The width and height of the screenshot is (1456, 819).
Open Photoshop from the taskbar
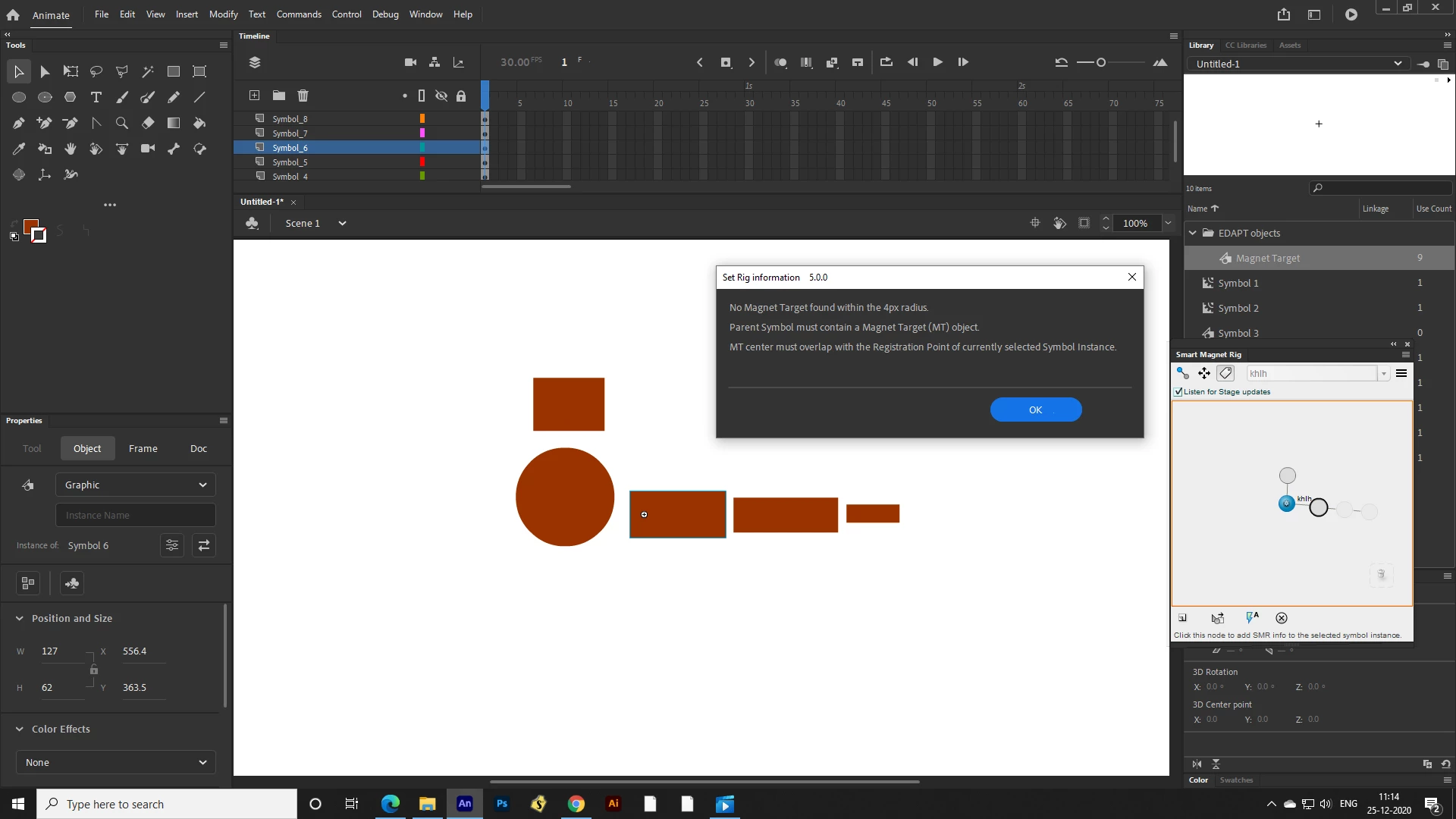pos(502,804)
